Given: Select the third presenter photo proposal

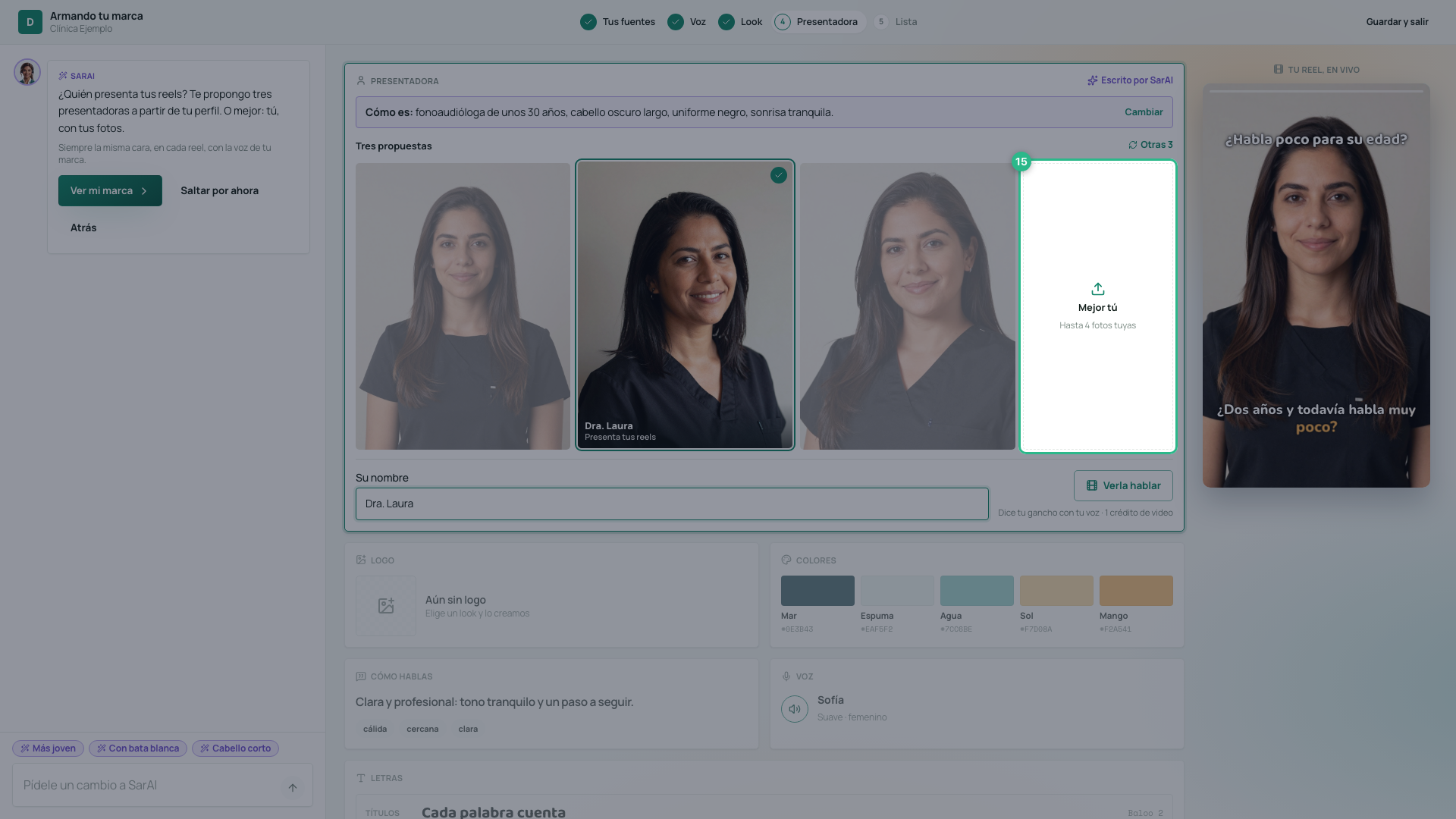Looking at the screenshot, I should point(907,306).
